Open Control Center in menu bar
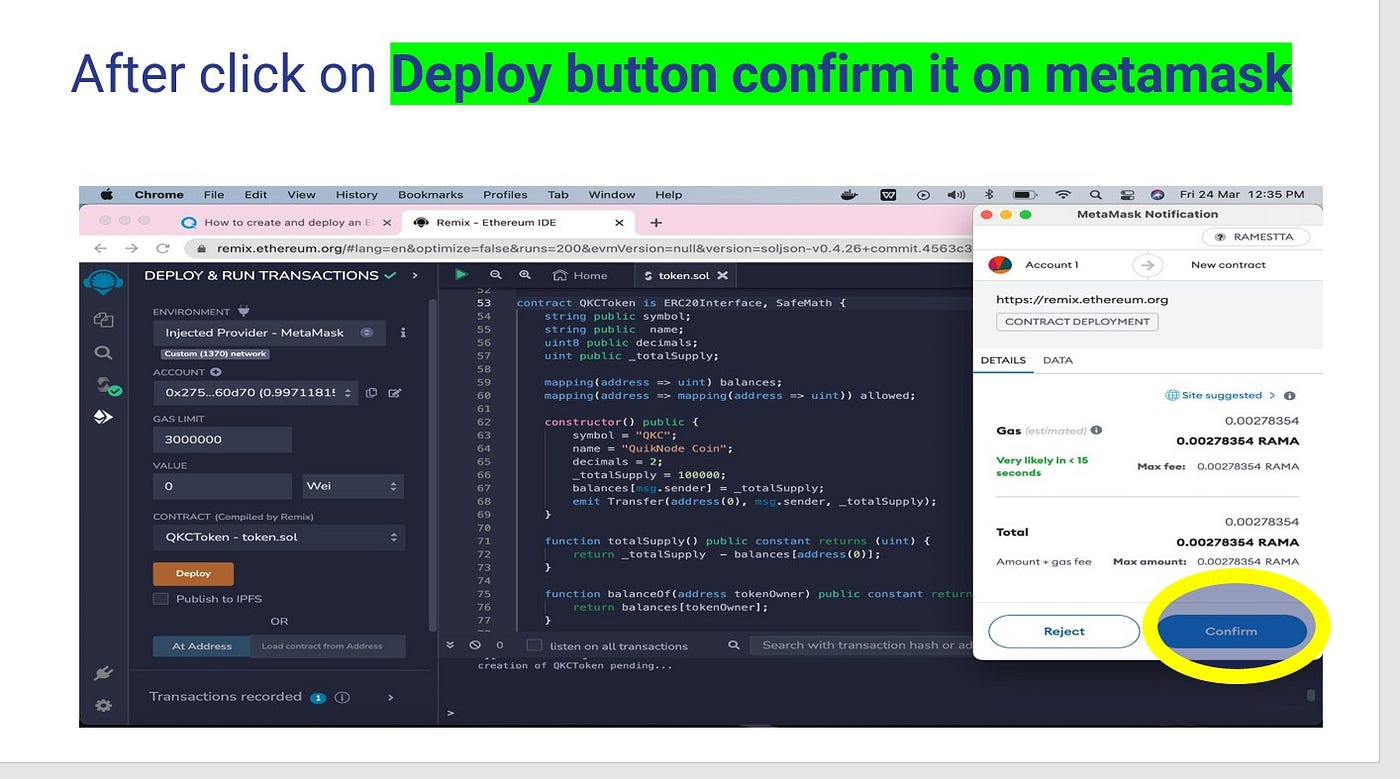Screen dimensions: 1400x779 pos(1127,195)
